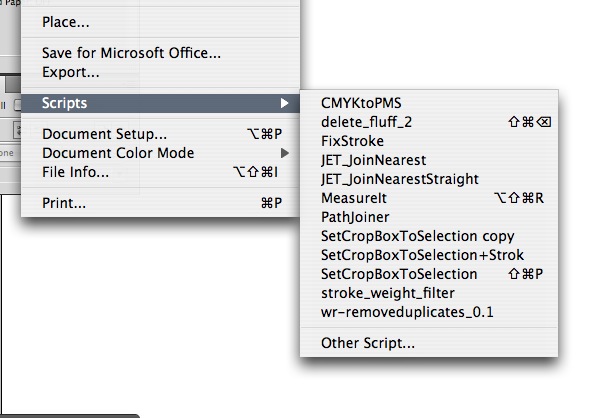Run the delete_fluff_2 script
The image size is (614, 418).
point(429,122)
